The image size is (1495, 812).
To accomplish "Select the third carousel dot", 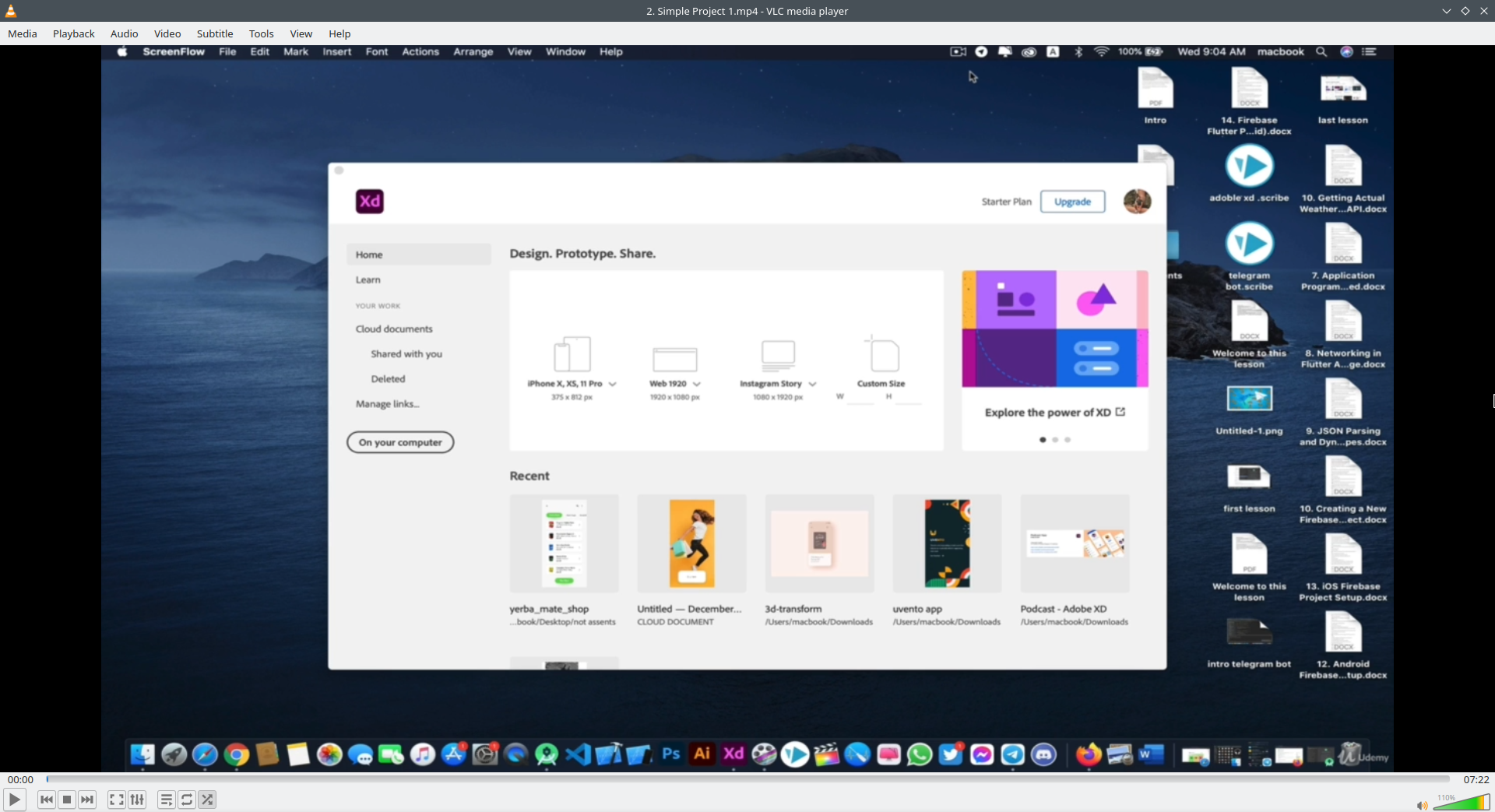I will 1068,440.
